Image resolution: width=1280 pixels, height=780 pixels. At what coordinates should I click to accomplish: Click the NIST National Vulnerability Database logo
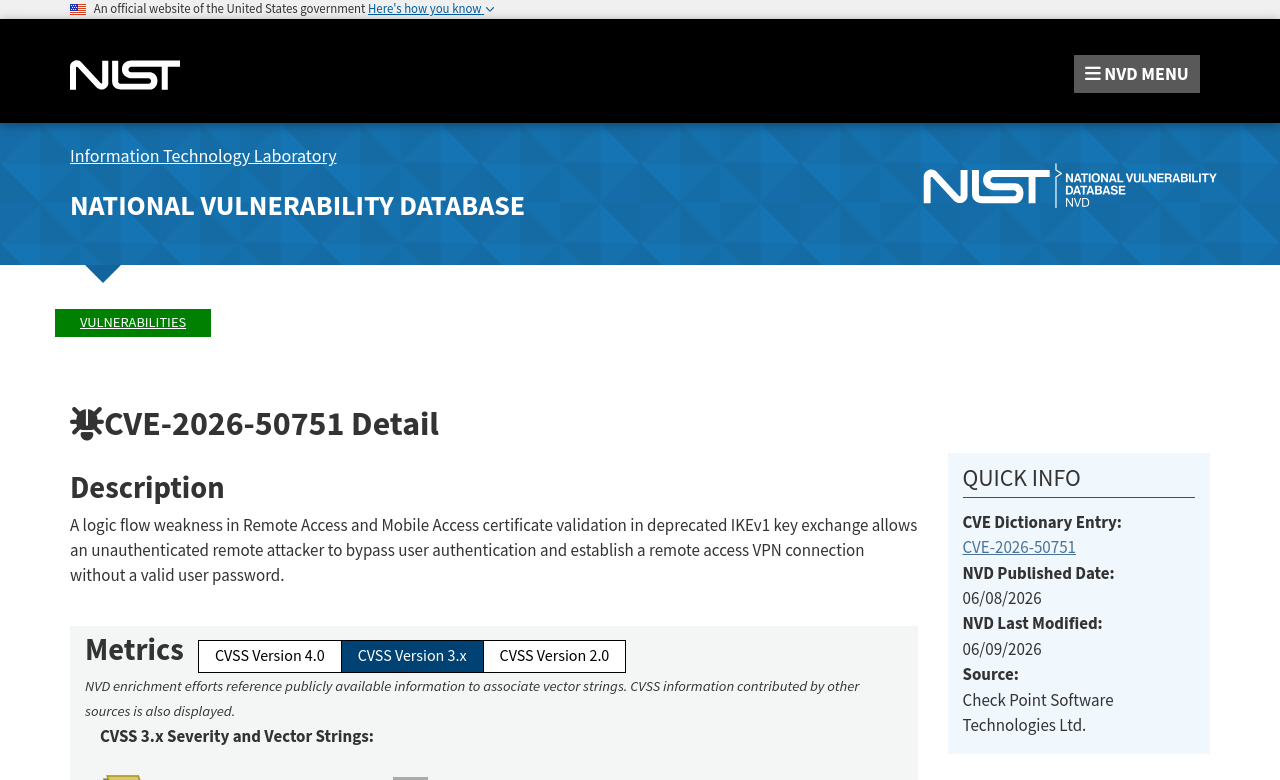tap(1070, 186)
